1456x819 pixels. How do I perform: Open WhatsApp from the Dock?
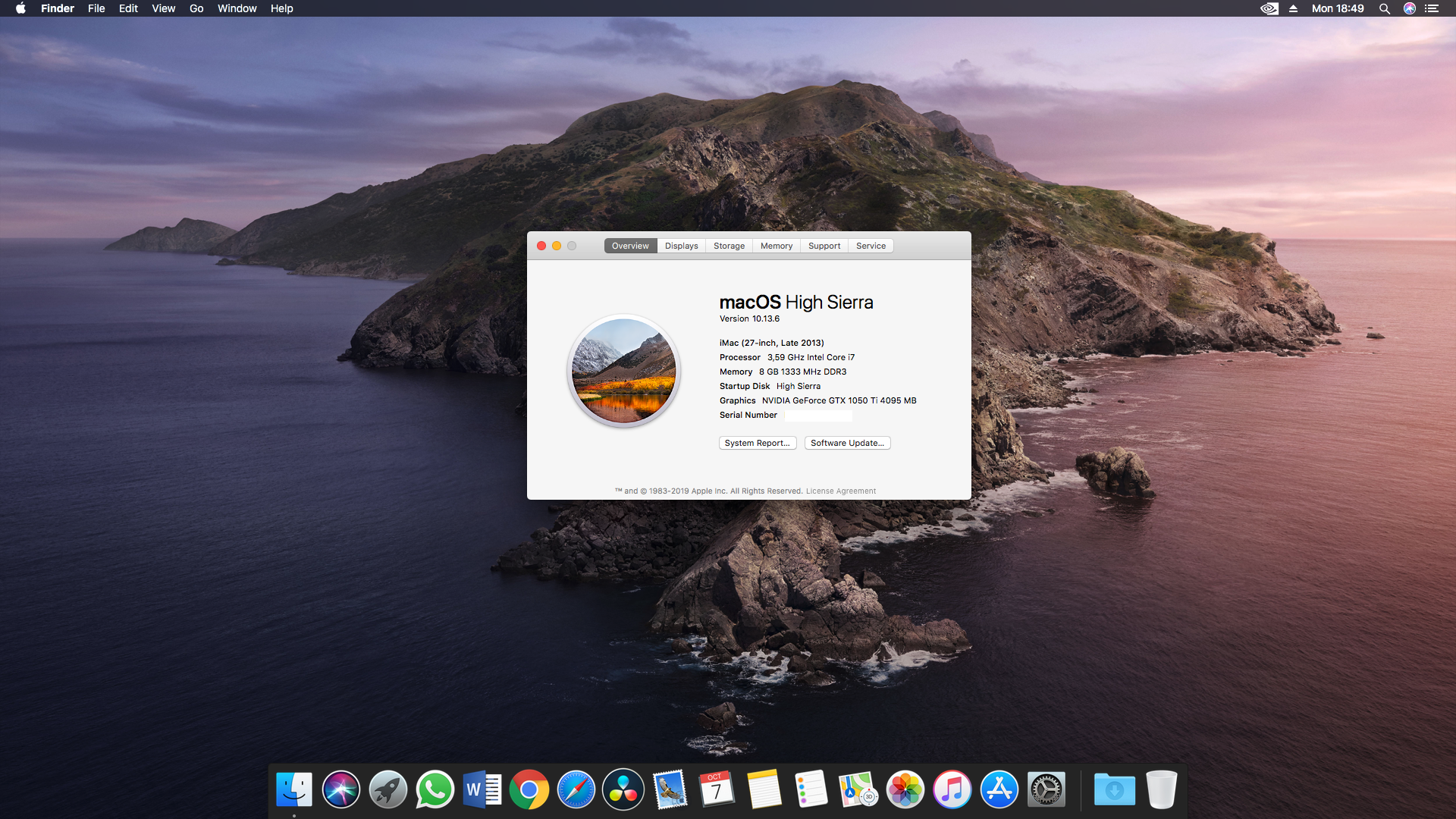coord(435,790)
